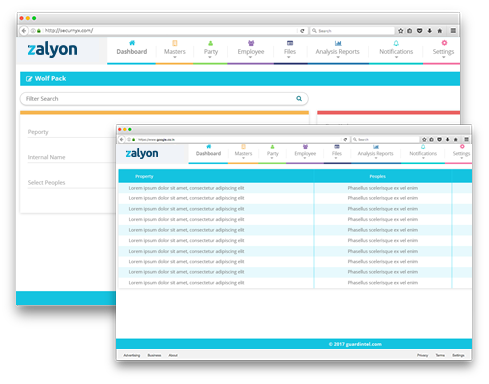Image resolution: width=489 pixels, height=384 pixels.
Task: Click the Advertising footer link
Action: 132,355
